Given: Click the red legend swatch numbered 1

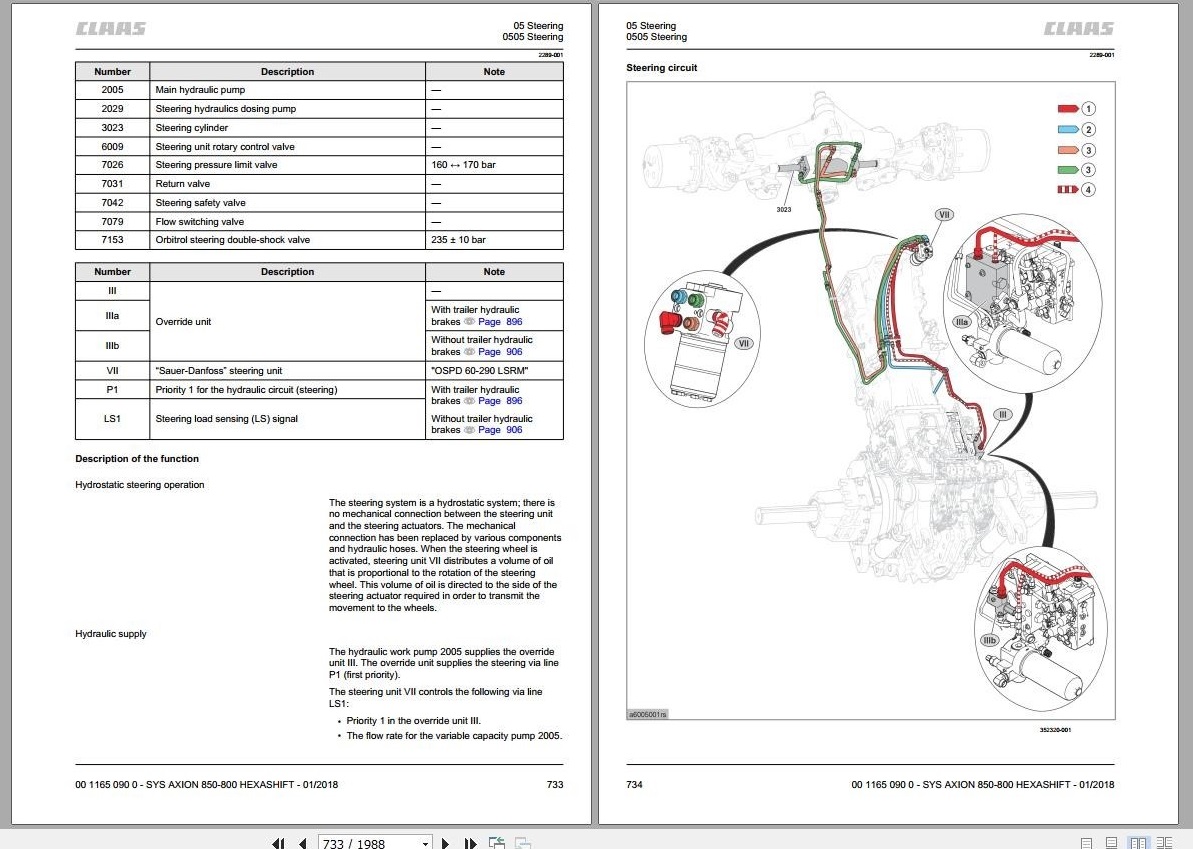Looking at the screenshot, I should [x=1068, y=109].
